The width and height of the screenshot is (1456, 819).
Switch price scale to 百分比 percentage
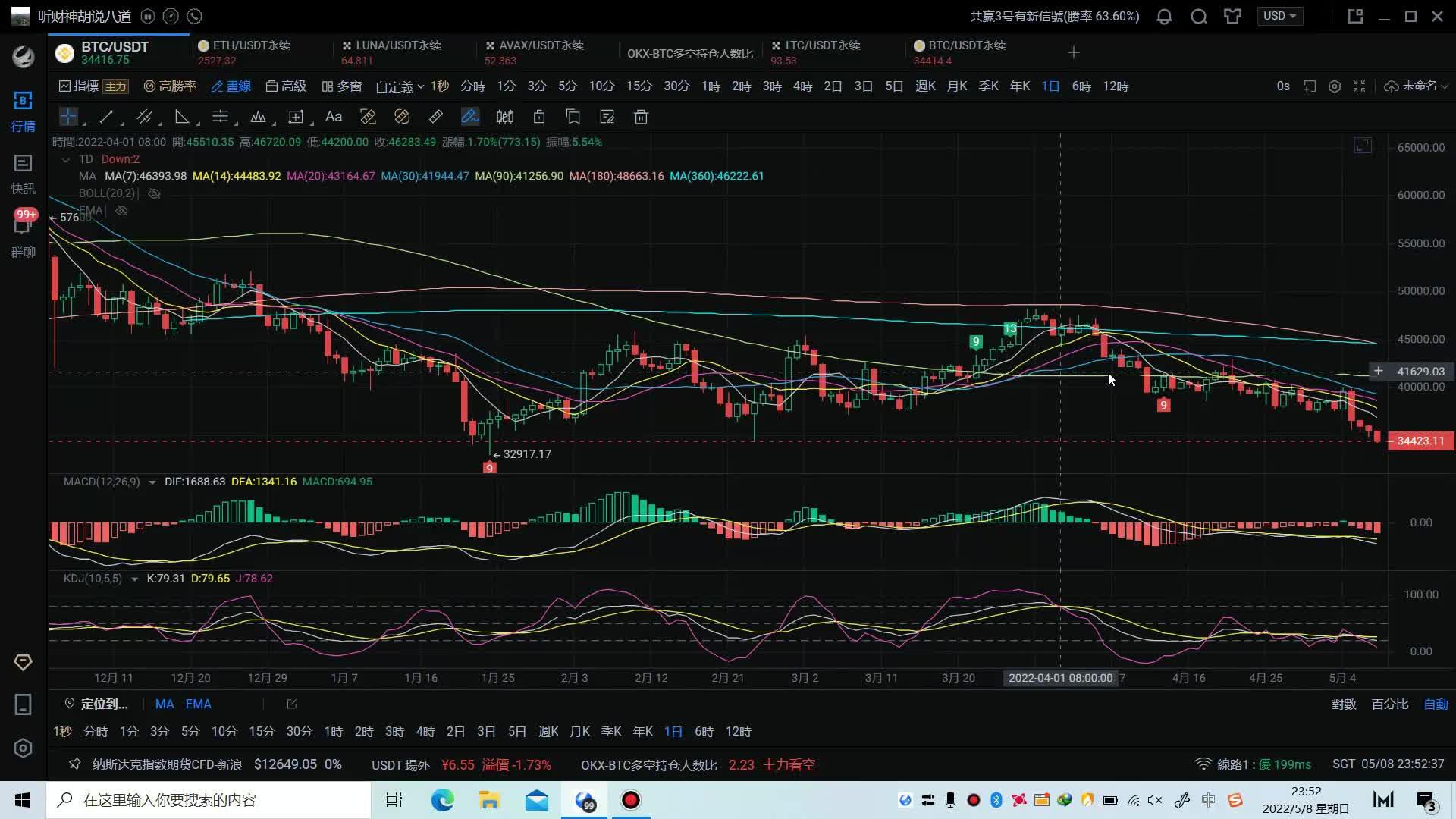1390,704
